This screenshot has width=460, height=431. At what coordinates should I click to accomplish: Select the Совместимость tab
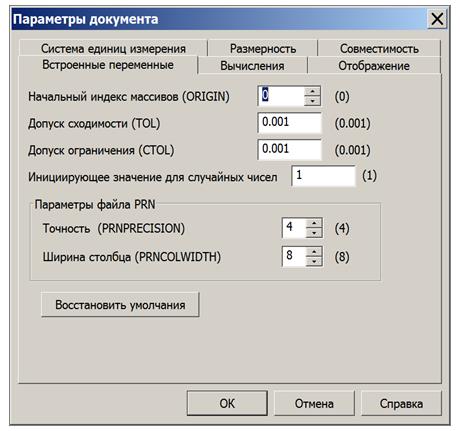point(379,48)
